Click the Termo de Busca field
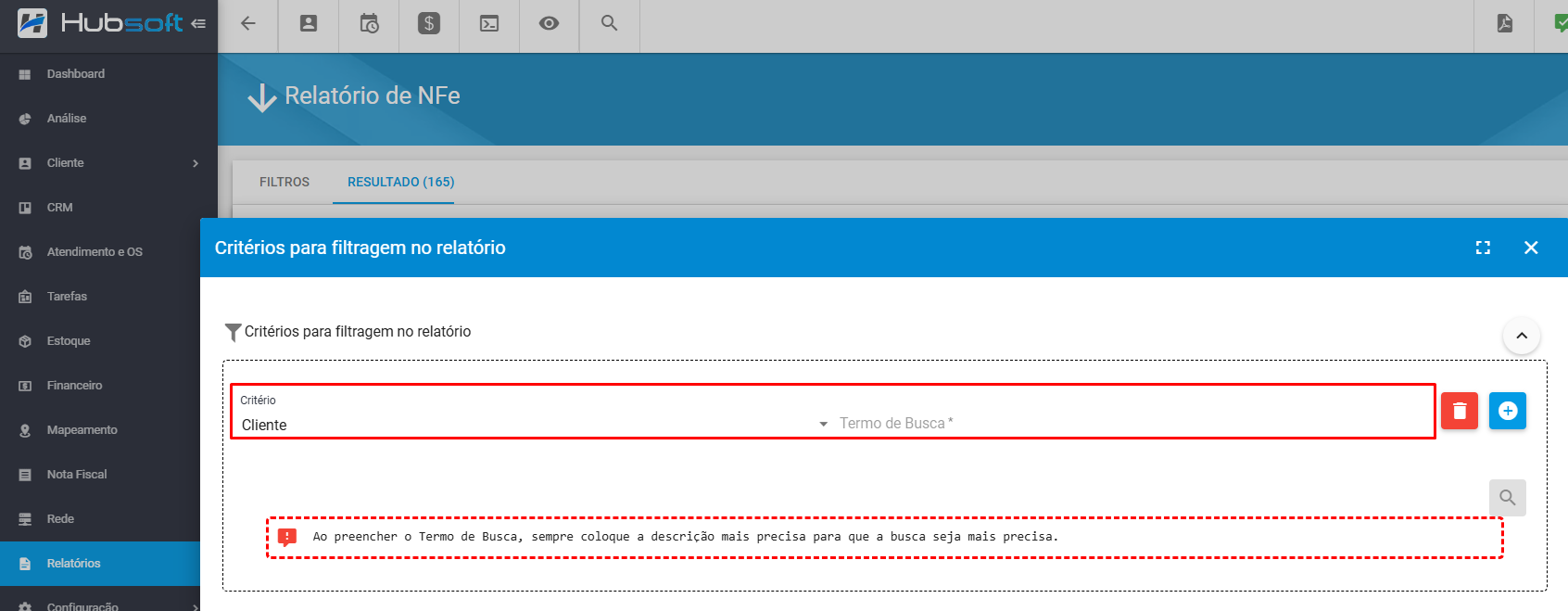The height and width of the screenshot is (611, 1568). (x=1132, y=424)
